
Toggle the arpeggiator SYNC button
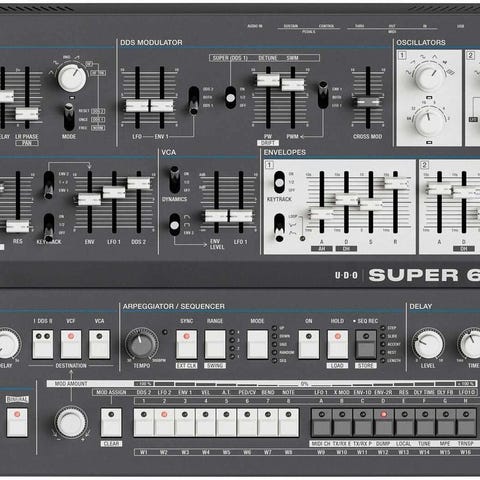click(x=186, y=345)
